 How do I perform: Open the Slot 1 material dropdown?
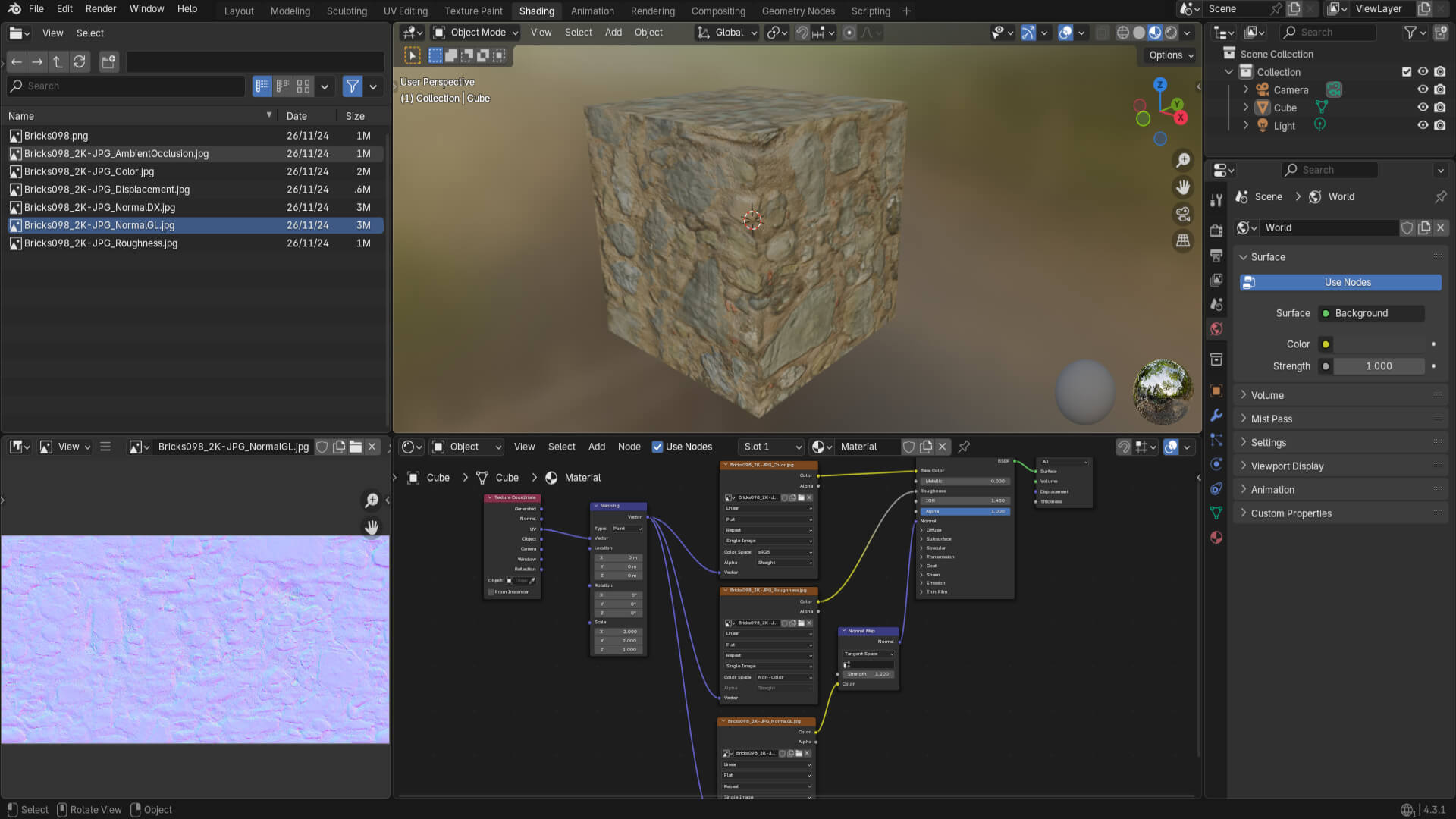point(771,447)
